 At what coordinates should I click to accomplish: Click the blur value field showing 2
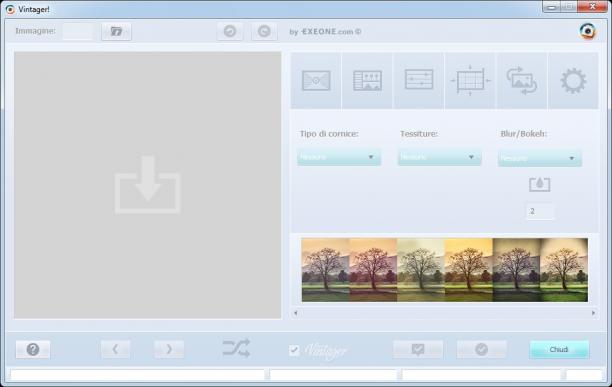(x=540, y=211)
